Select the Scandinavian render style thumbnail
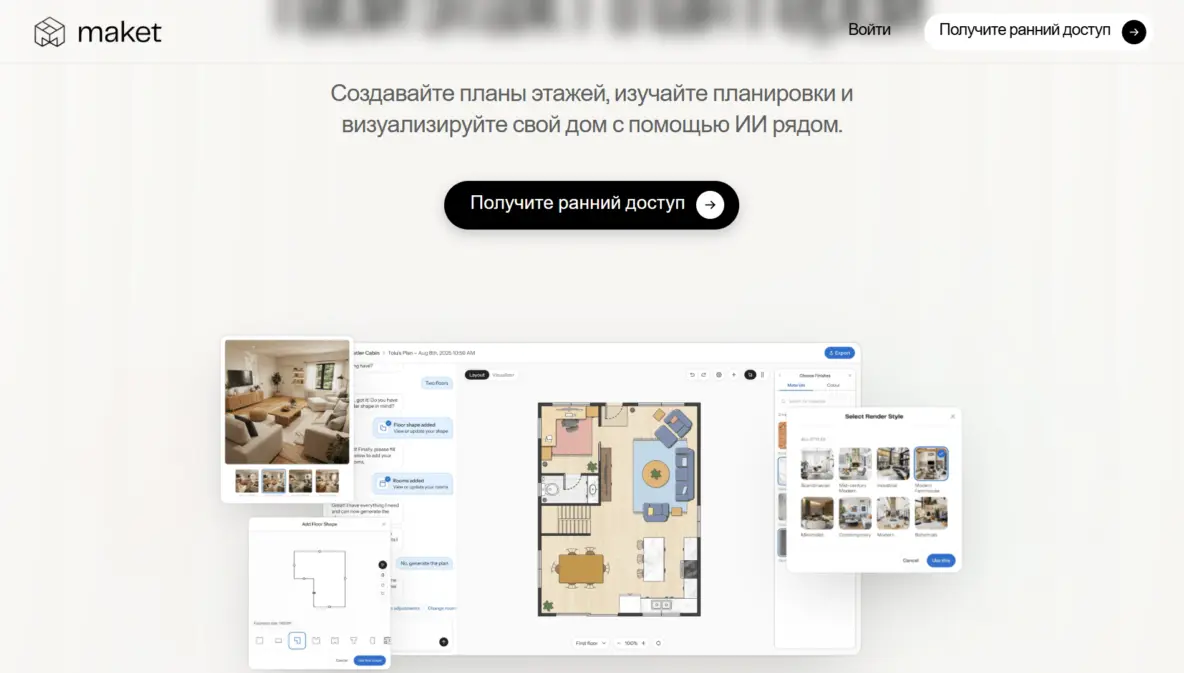The width and height of the screenshot is (1184, 673). 817,464
